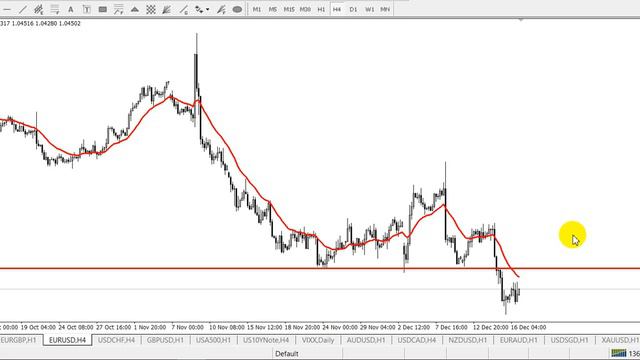Open the GBPUSD,H1 chart tab

click(165, 340)
